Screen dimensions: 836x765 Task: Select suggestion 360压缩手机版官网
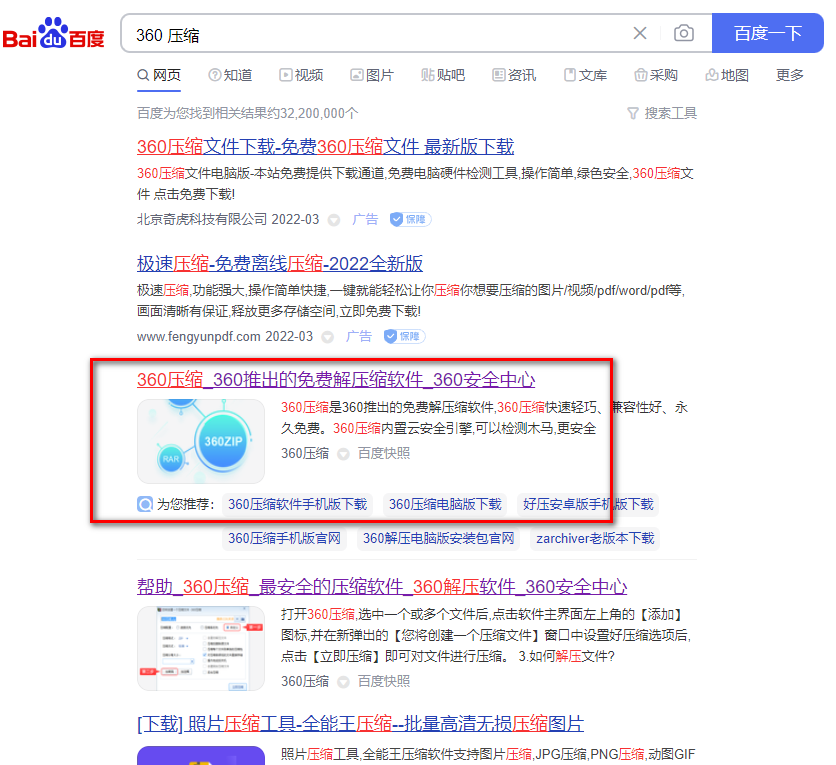[284, 538]
